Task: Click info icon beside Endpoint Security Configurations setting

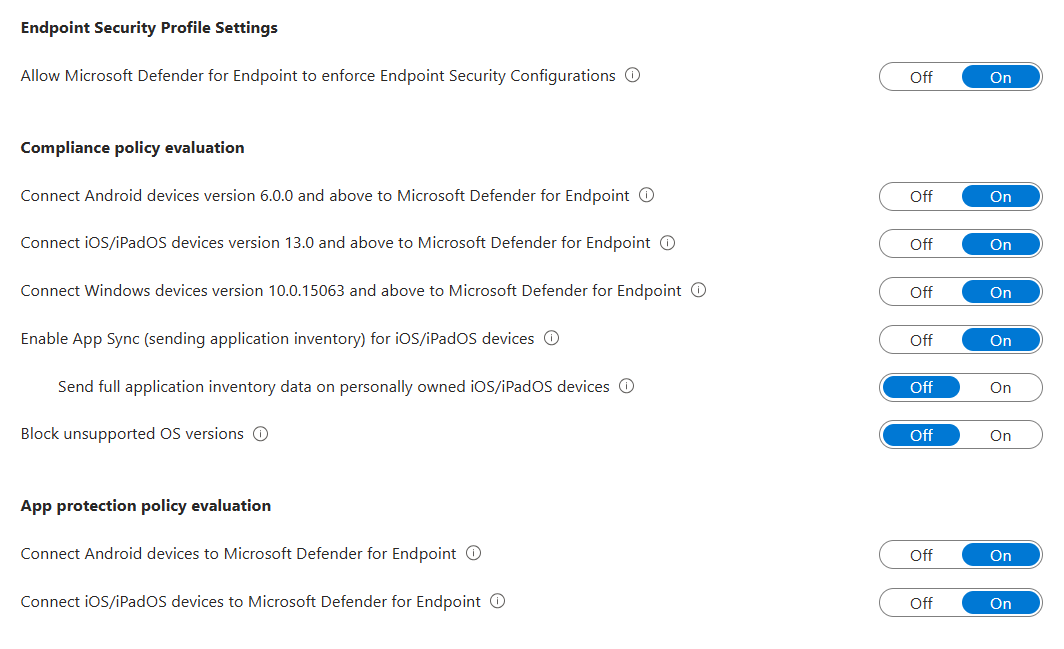Action: (632, 75)
